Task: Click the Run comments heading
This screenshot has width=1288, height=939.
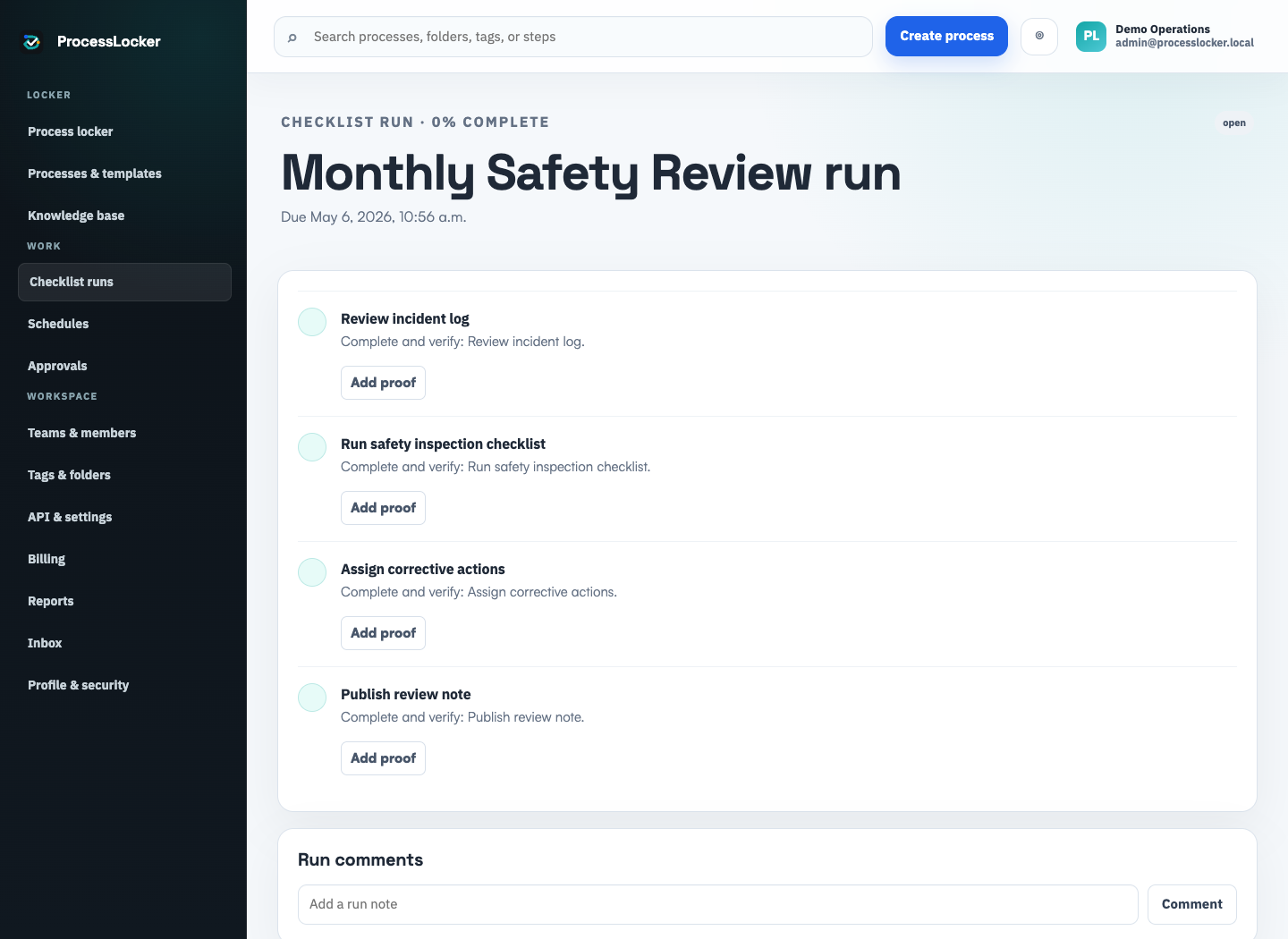Action: point(360,860)
